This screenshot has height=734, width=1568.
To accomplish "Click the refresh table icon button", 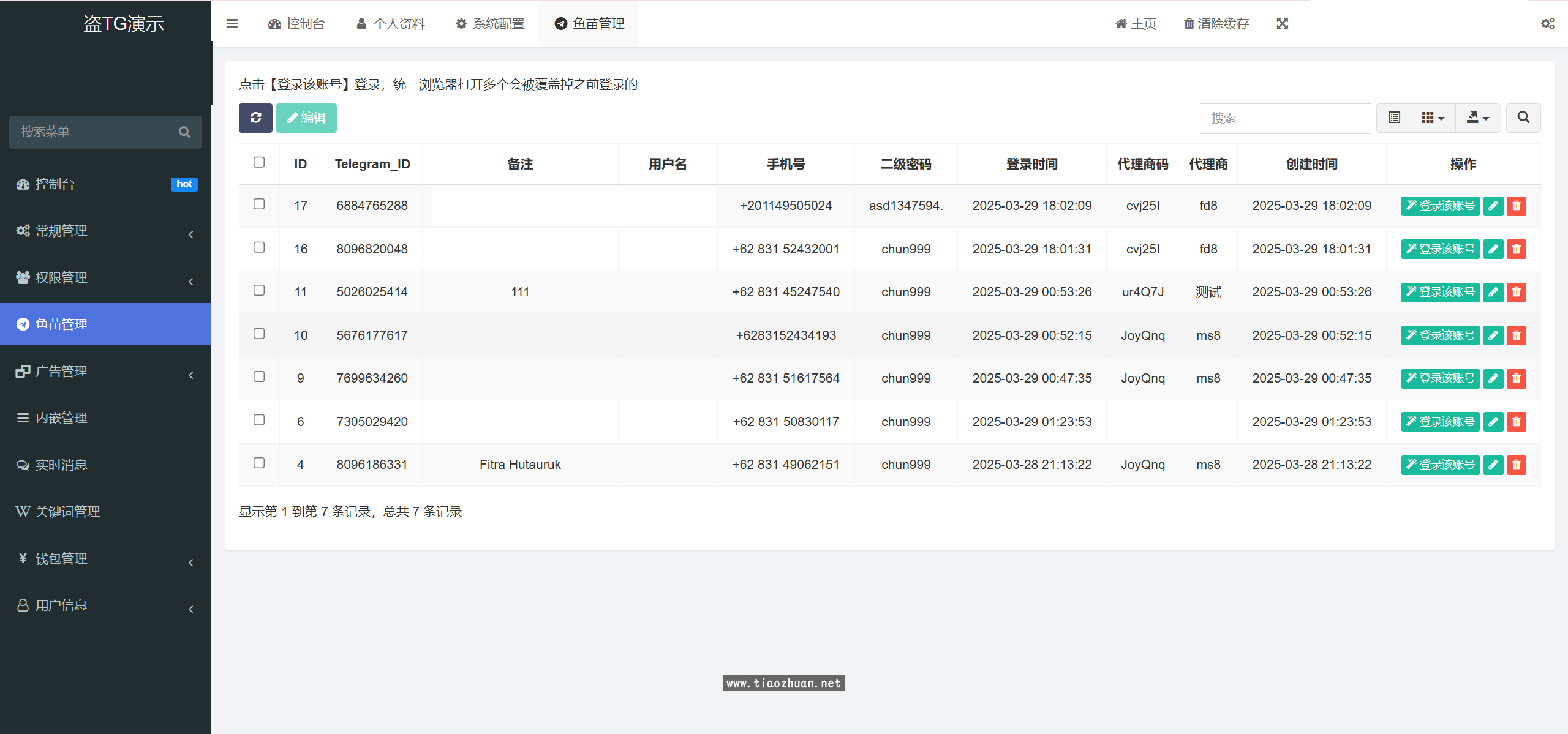I will pyautogui.click(x=255, y=118).
